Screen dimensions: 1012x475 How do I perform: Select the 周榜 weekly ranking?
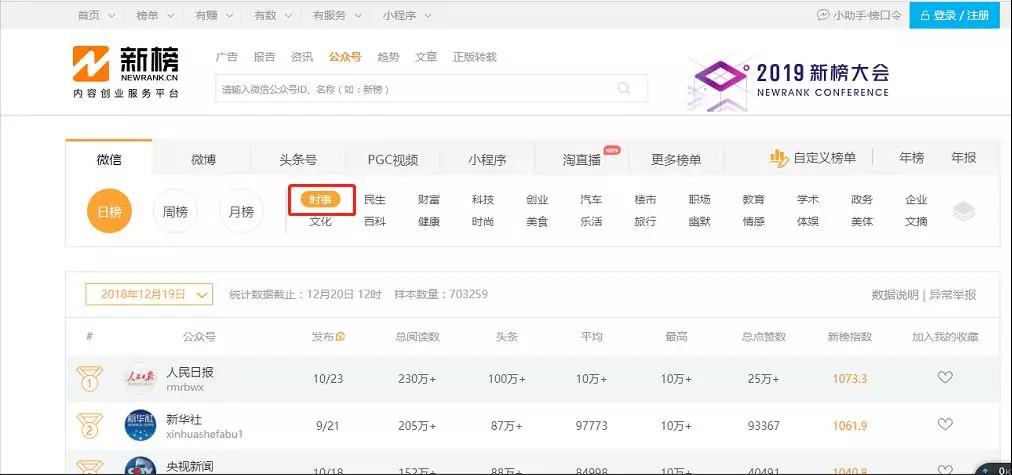tap(175, 211)
